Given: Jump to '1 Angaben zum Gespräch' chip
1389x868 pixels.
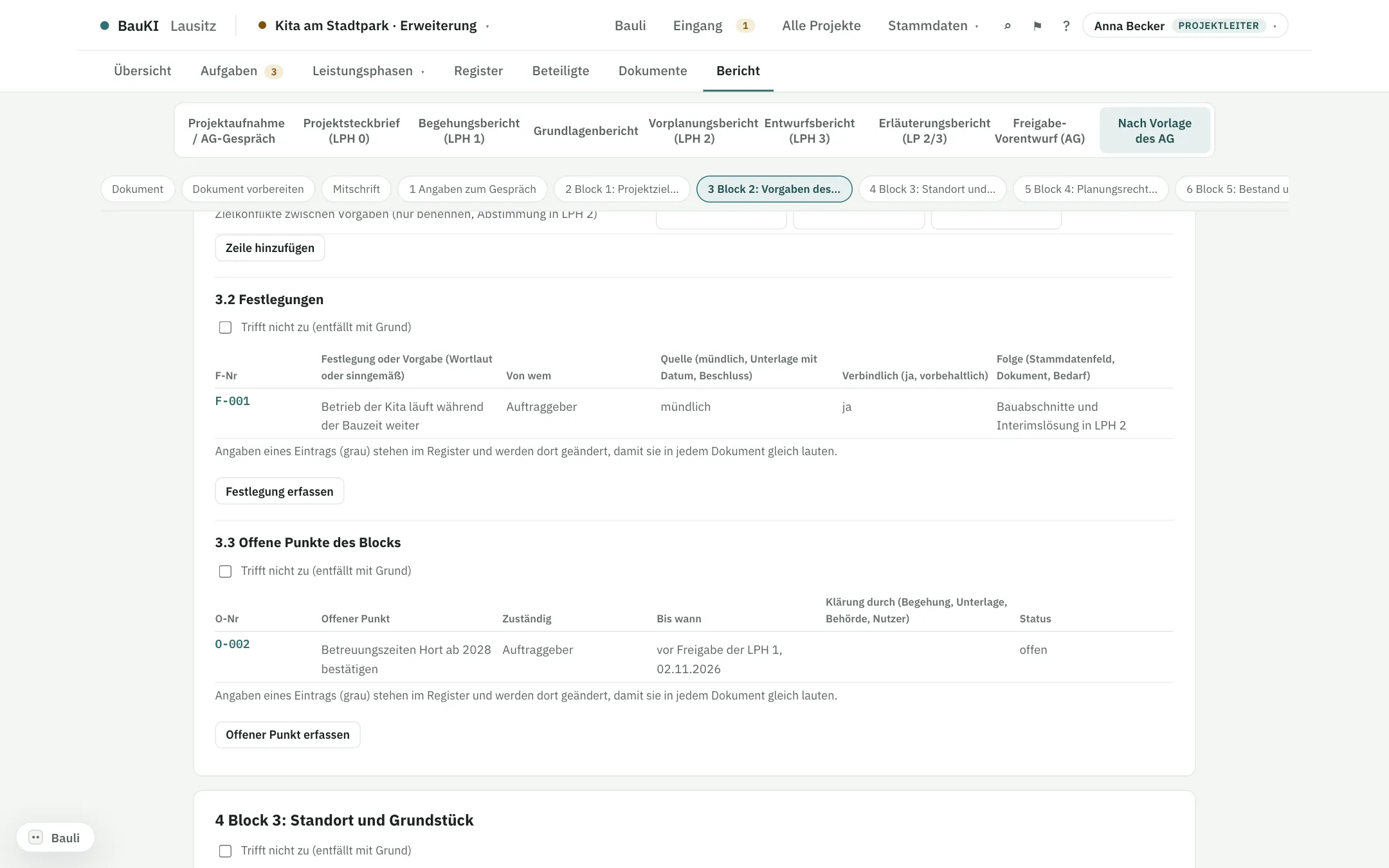Looking at the screenshot, I should tap(473, 189).
